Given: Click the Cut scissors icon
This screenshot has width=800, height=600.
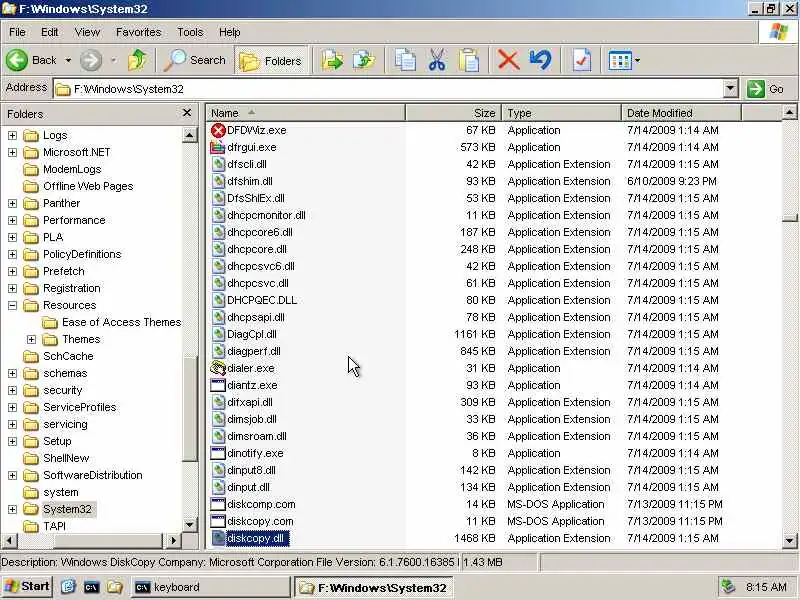Looking at the screenshot, I should pos(437,60).
